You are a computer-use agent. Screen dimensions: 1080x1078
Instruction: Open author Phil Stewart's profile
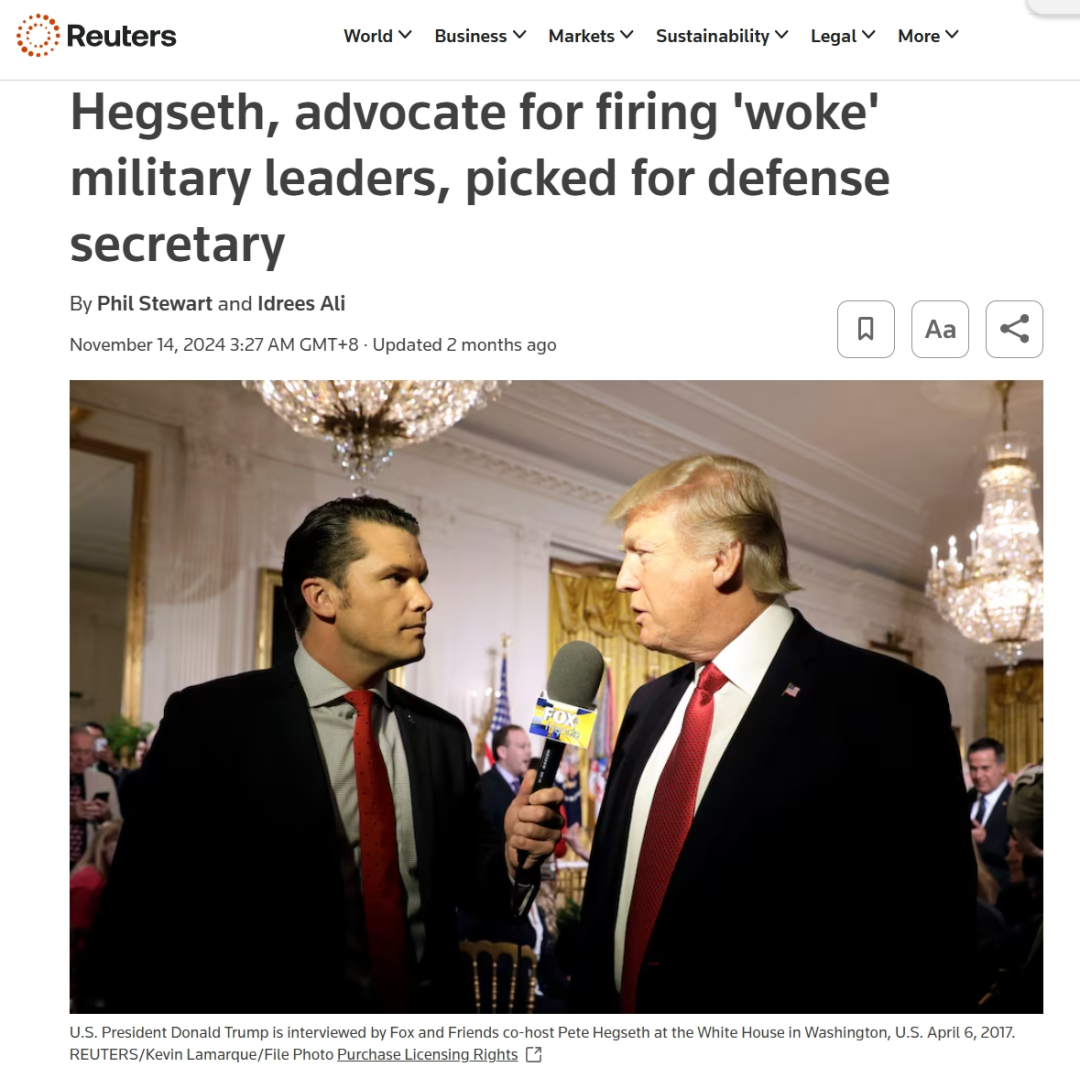[x=154, y=304]
